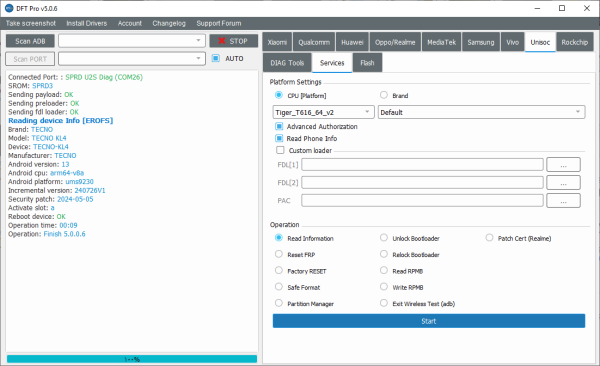Select Exit Wireless Test (adb) operation
This screenshot has width=600, height=366.
[x=384, y=303]
